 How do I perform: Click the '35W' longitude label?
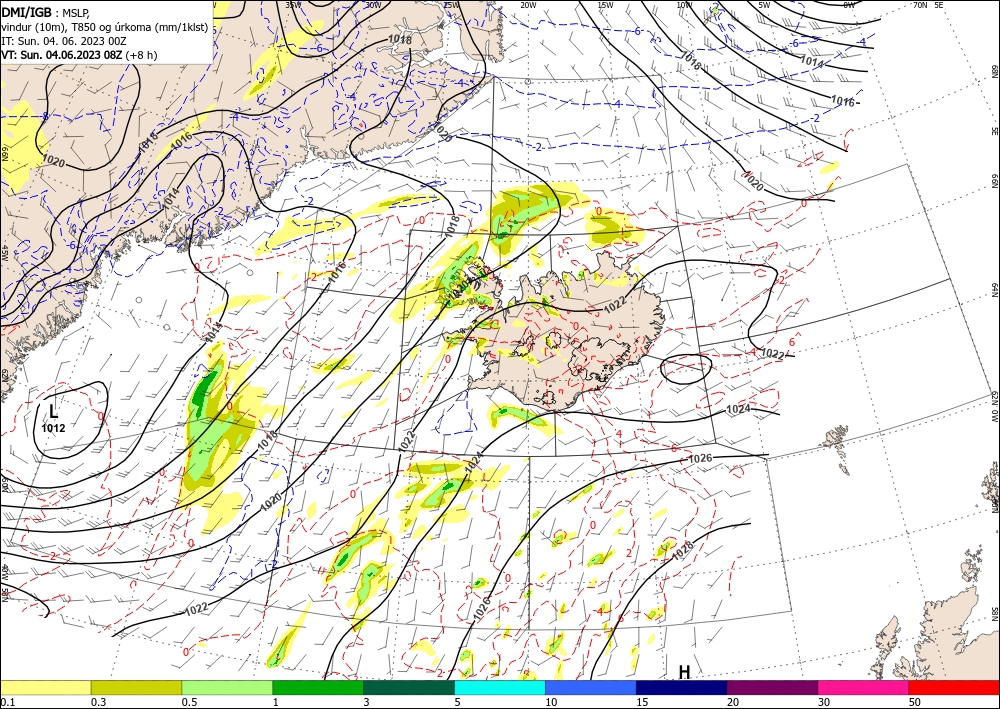tap(293, 5)
